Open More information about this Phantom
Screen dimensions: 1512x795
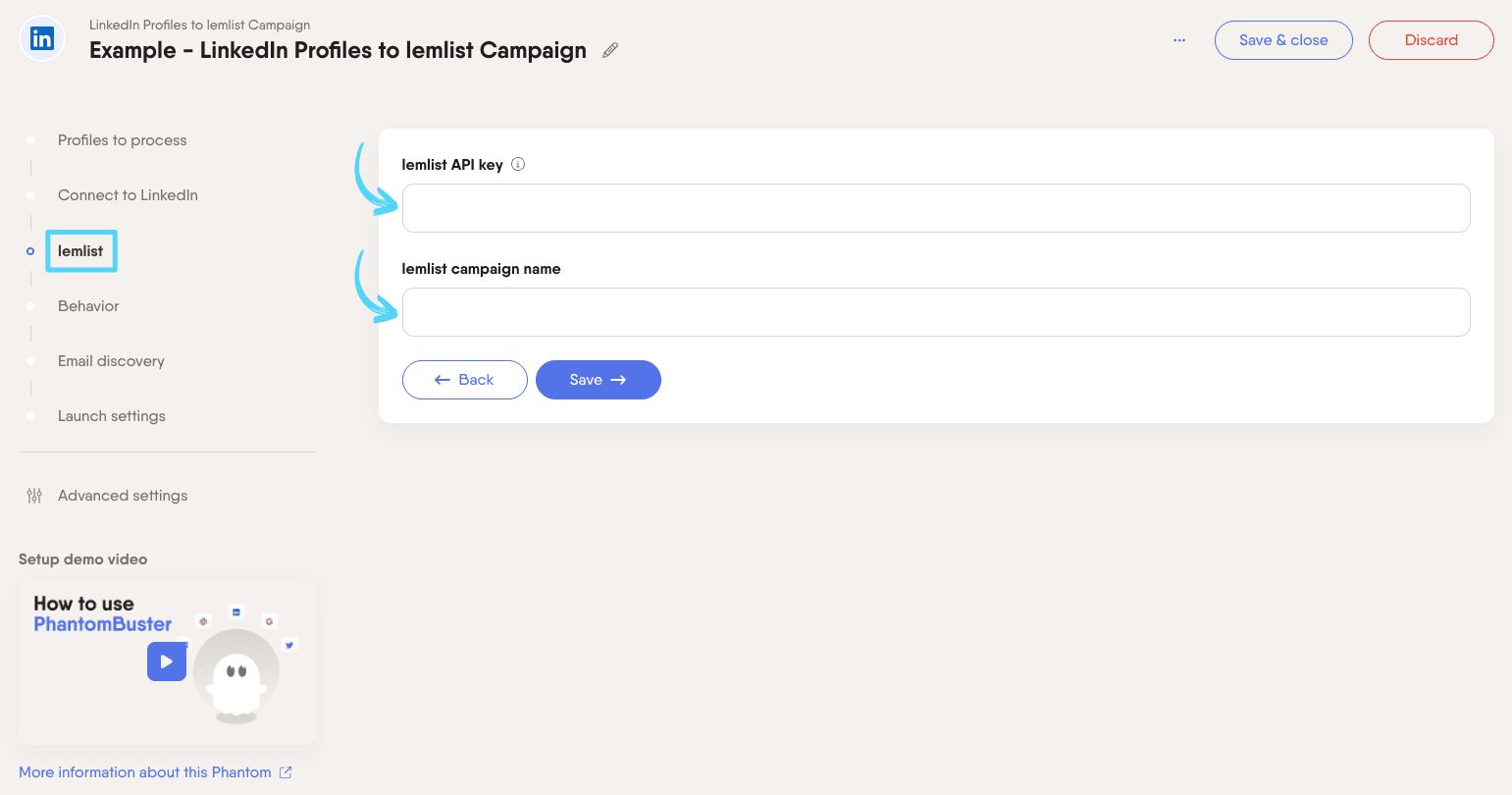(144, 772)
